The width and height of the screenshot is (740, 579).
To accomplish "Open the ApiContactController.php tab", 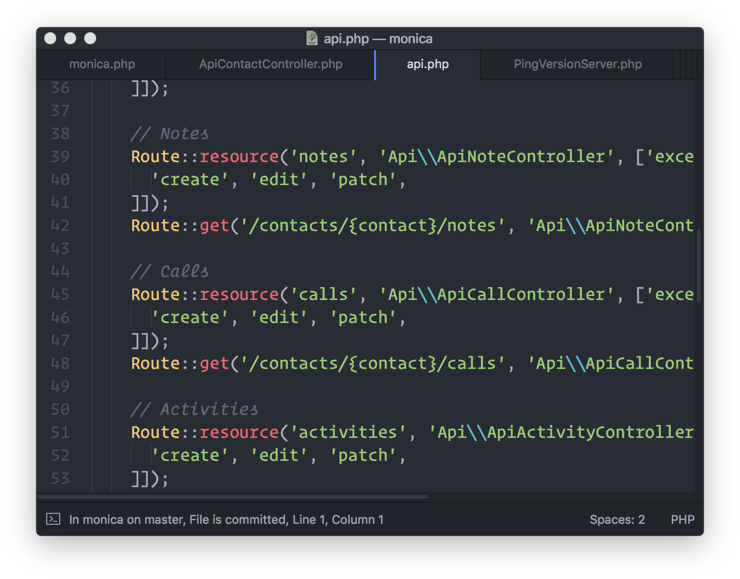I will [270, 64].
